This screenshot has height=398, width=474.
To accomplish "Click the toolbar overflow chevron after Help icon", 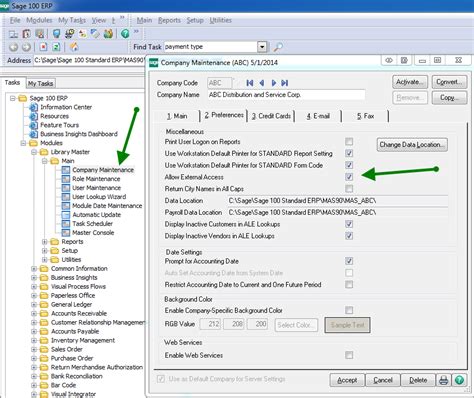I will coord(136,32).
